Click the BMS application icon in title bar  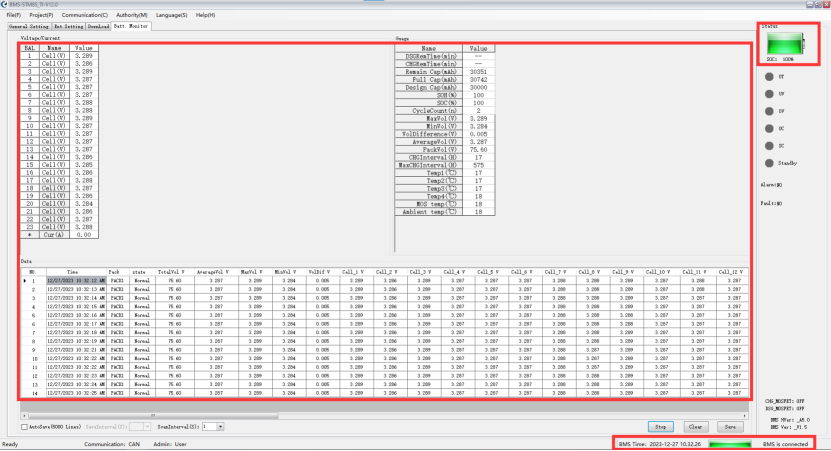pyautogui.click(x=5, y=5)
